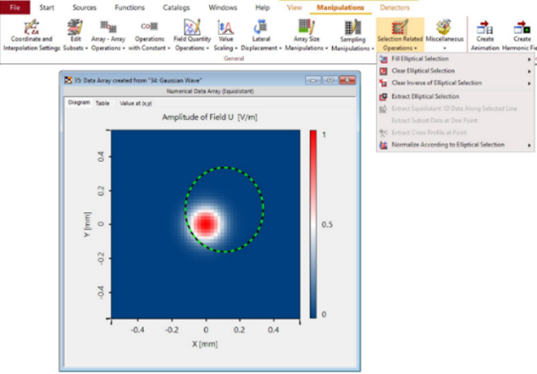Click the red-blue amplitude color bar
537x374 pixels.
313,224
